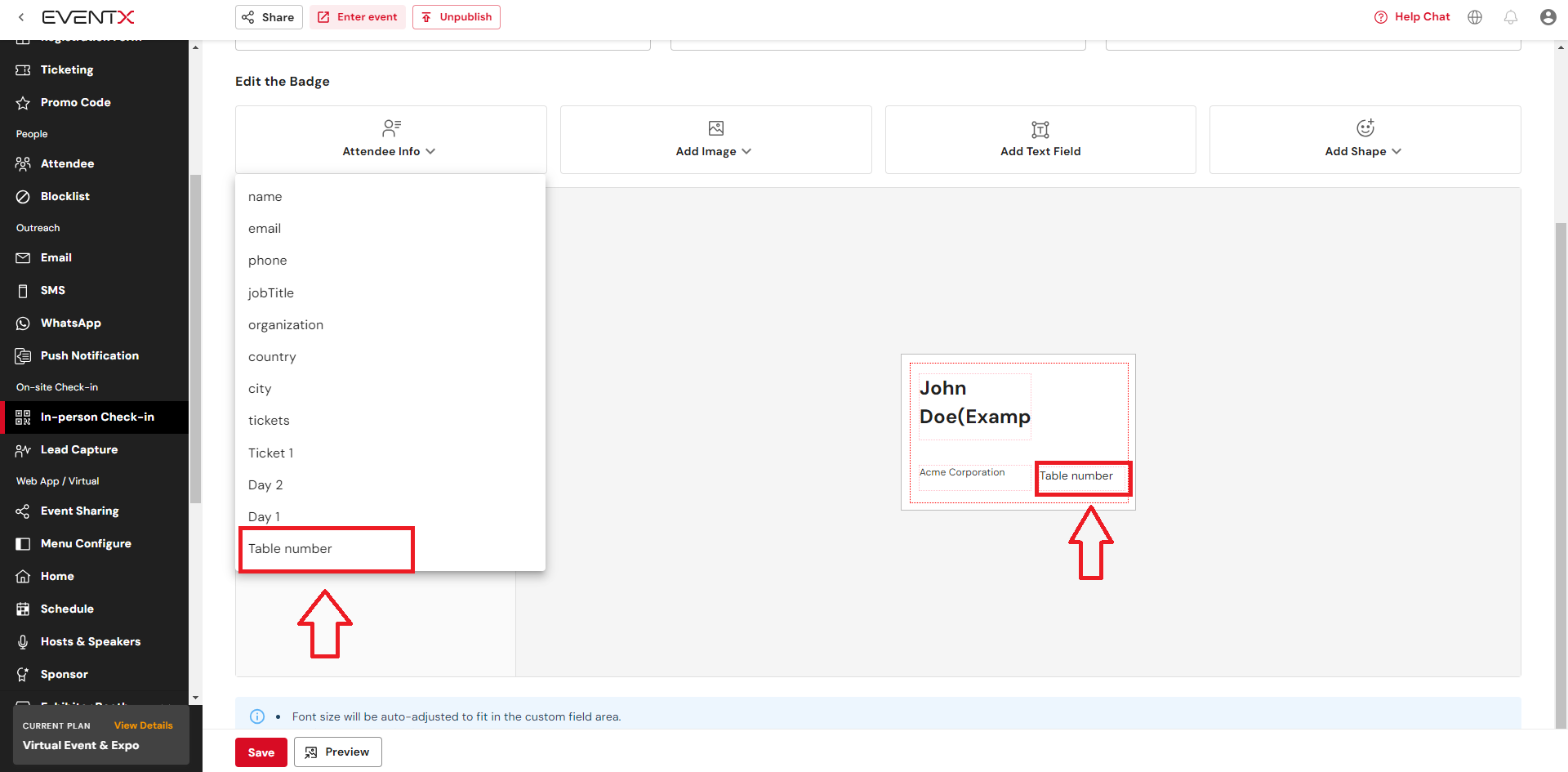Expand the Add Image dropdown
The image size is (1568, 772).
point(714,151)
